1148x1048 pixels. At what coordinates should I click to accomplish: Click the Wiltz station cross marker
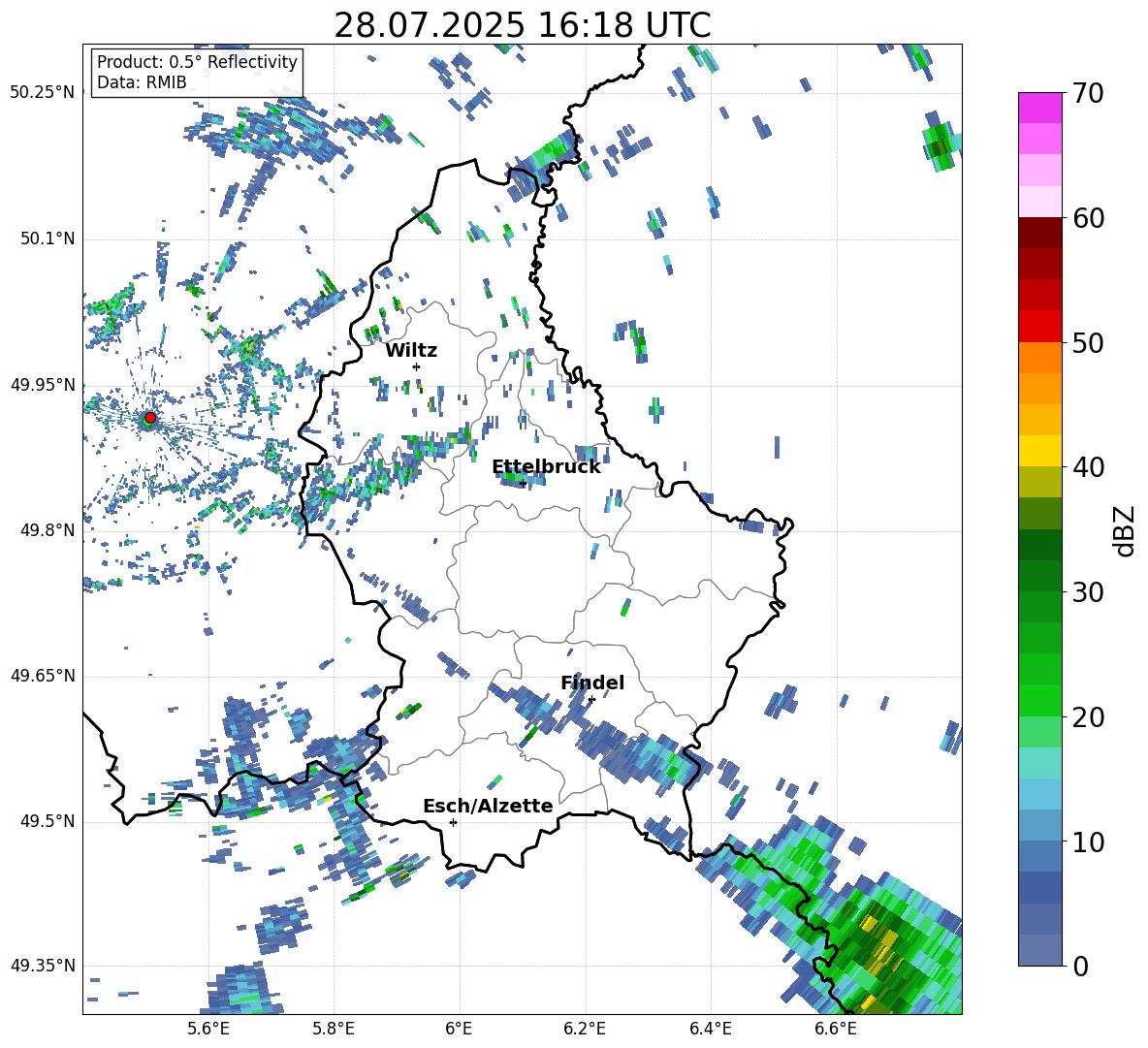tap(417, 366)
